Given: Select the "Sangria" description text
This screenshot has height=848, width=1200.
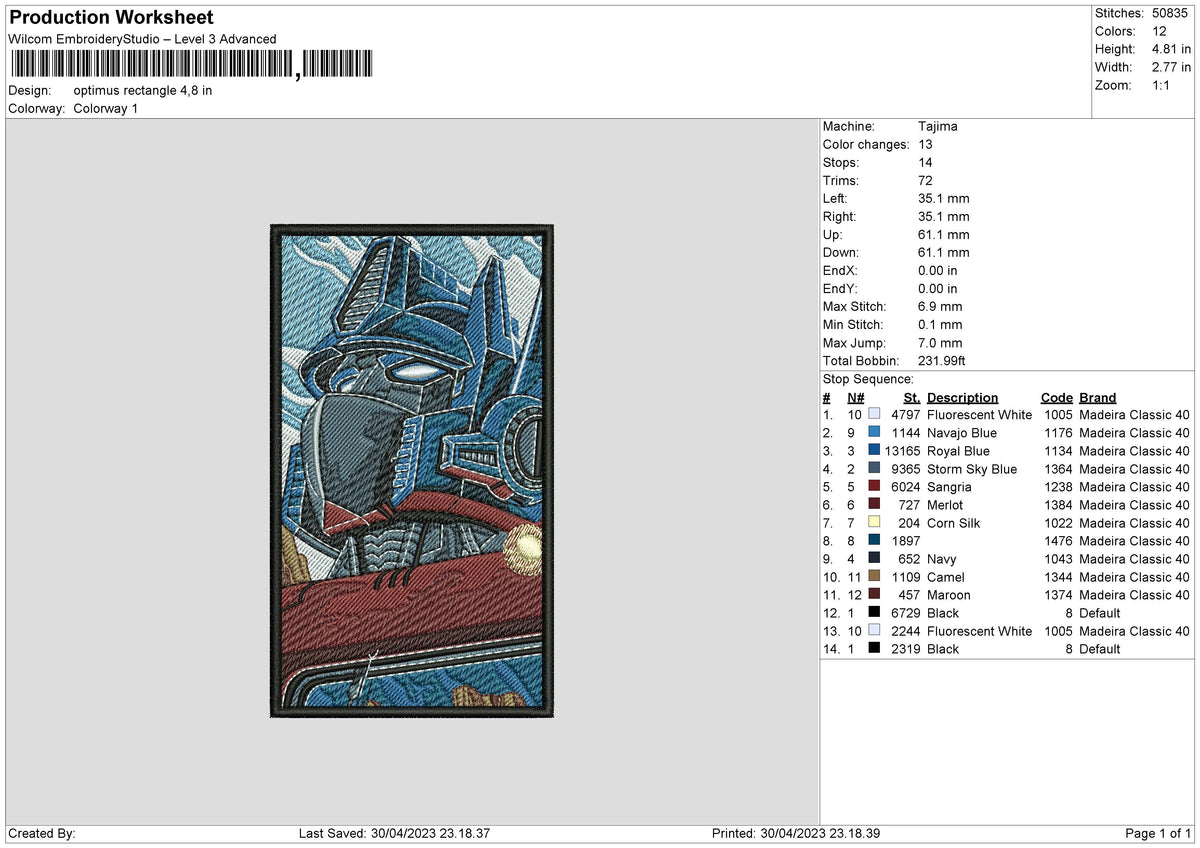Looking at the screenshot, I should (x=949, y=487).
